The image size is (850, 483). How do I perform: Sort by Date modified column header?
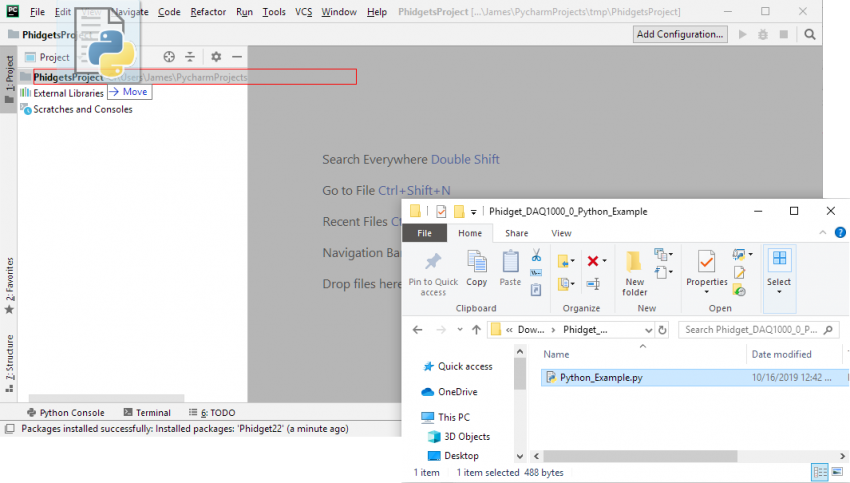coord(781,355)
